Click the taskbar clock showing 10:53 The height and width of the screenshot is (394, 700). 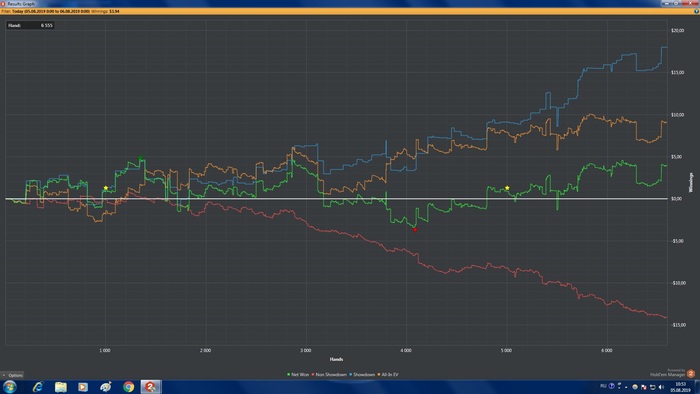(680, 387)
